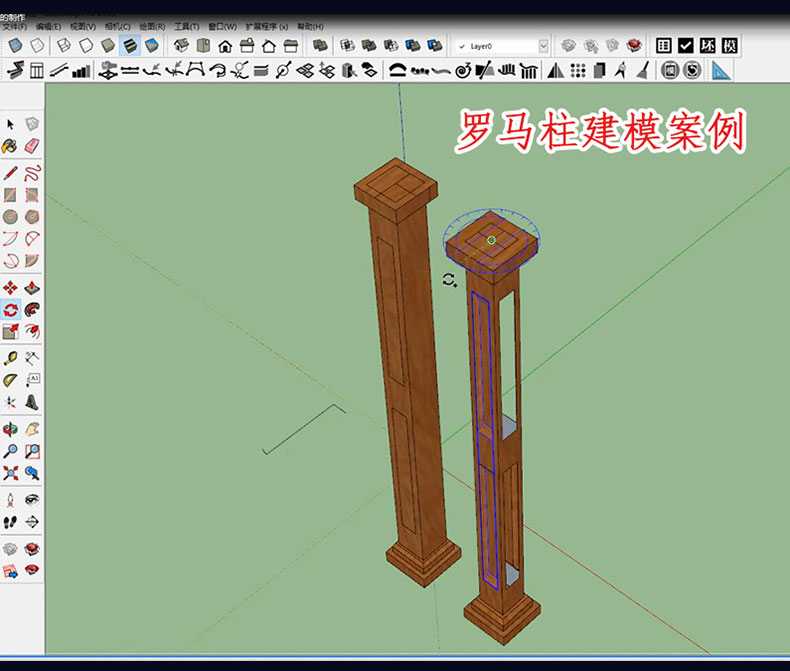Click the 模 plugin button
This screenshot has width=790, height=671.
(x=730, y=46)
